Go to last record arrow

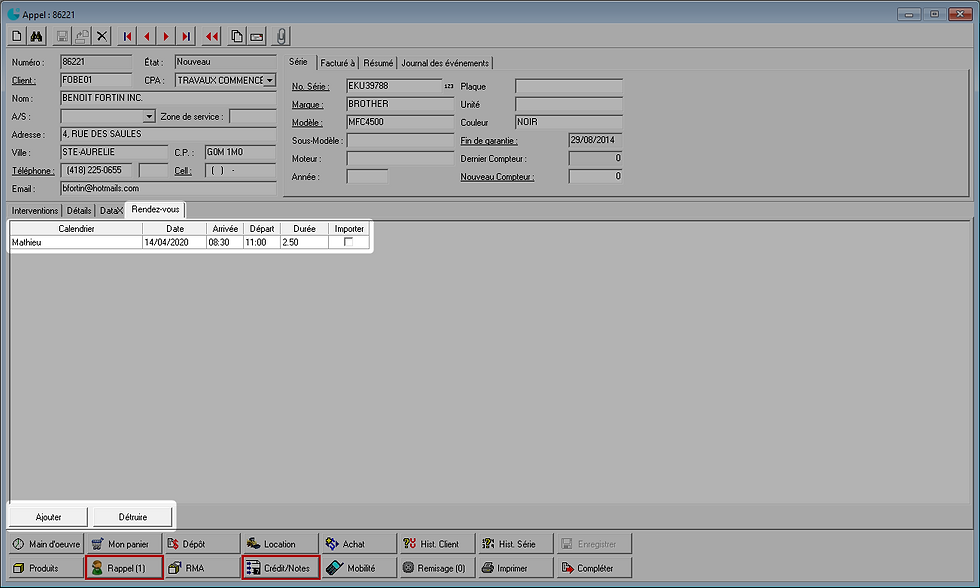[186, 36]
